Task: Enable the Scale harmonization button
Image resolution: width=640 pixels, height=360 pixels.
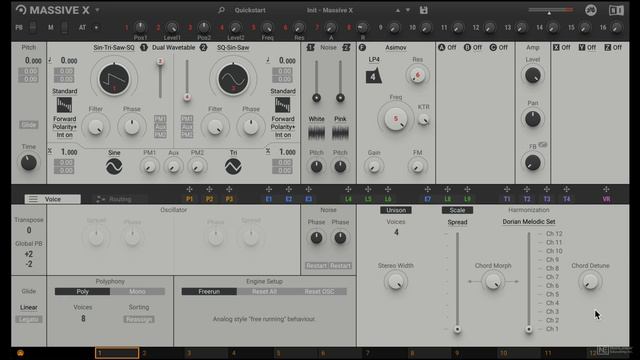Action: pyautogui.click(x=457, y=210)
